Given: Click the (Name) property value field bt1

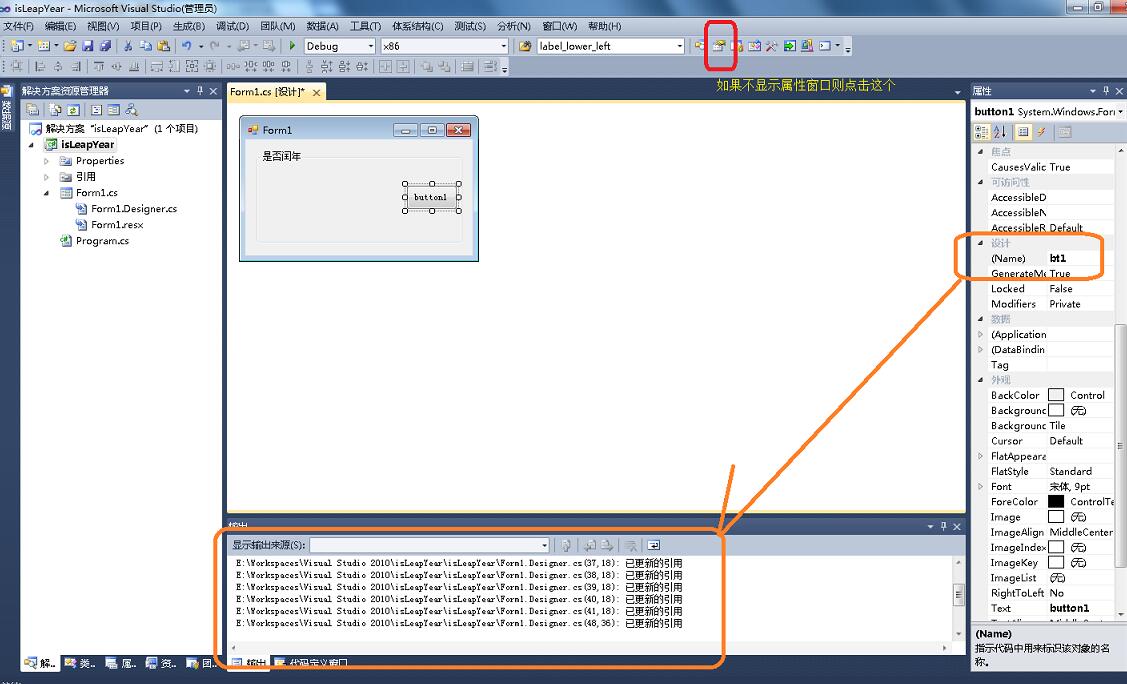Looking at the screenshot, I should pos(1080,258).
